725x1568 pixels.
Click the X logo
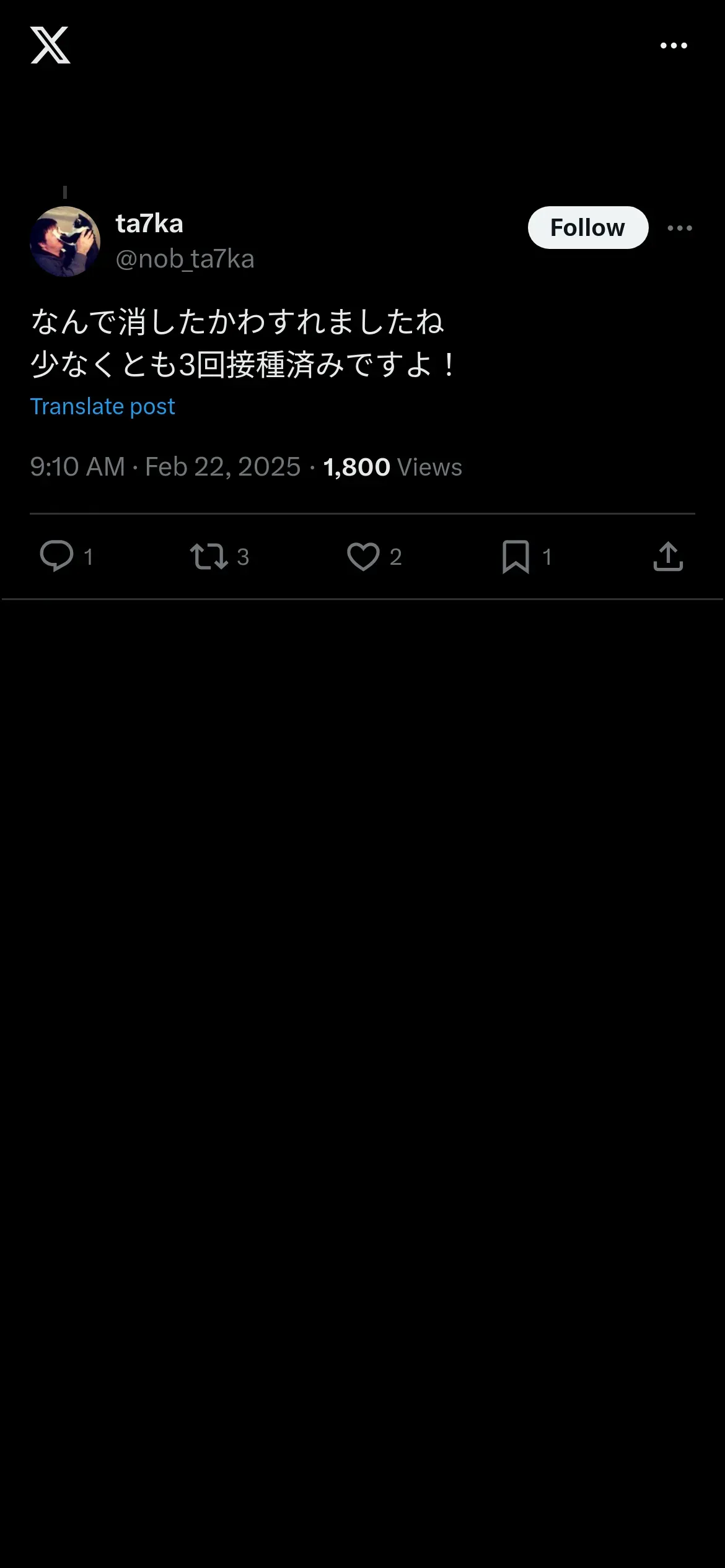(x=50, y=45)
